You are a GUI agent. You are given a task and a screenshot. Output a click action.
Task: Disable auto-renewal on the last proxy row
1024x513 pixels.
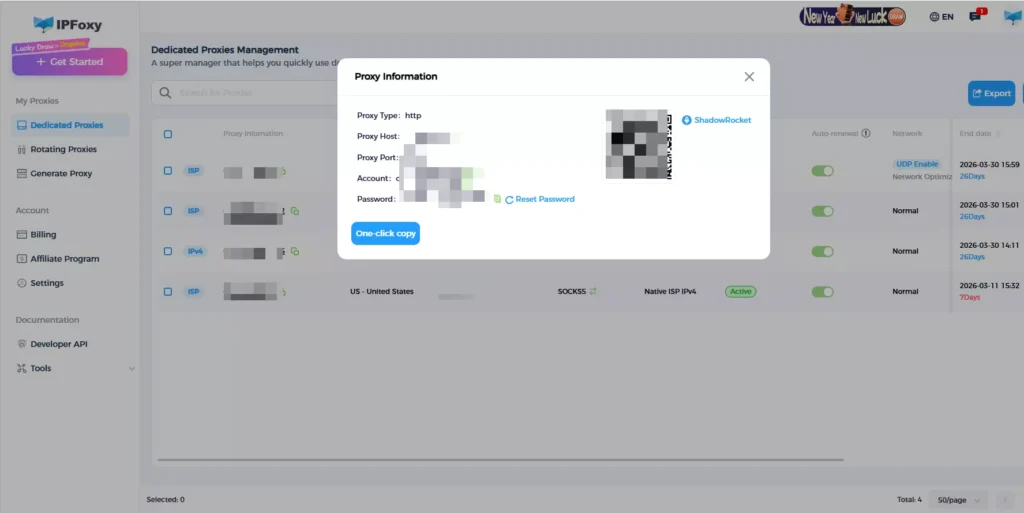tap(822, 292)
